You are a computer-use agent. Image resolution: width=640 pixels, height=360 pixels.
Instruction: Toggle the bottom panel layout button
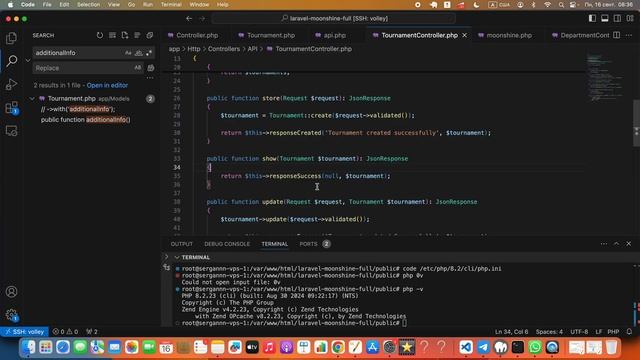coord(604,18)
